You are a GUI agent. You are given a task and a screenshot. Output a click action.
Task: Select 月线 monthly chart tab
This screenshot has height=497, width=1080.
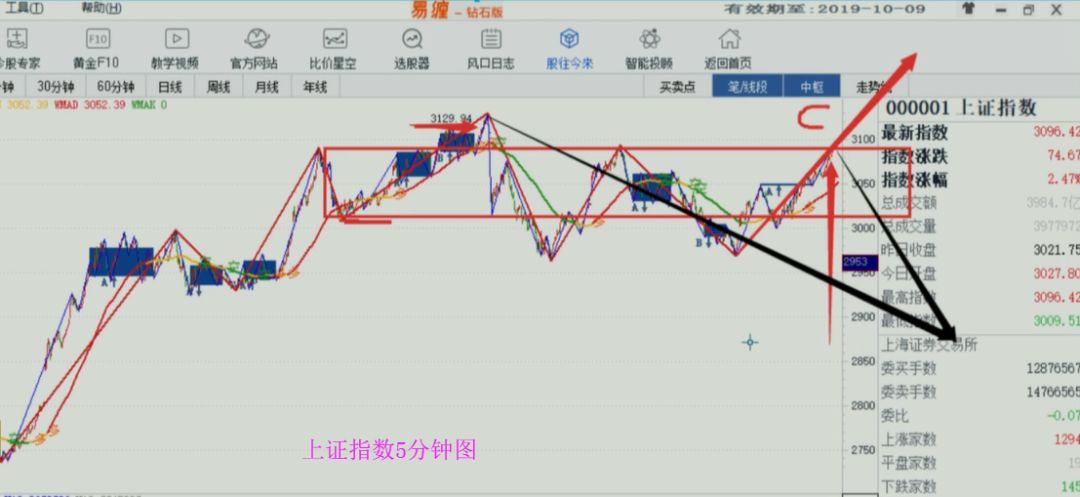pyautogui.click(x=266, y=87)
